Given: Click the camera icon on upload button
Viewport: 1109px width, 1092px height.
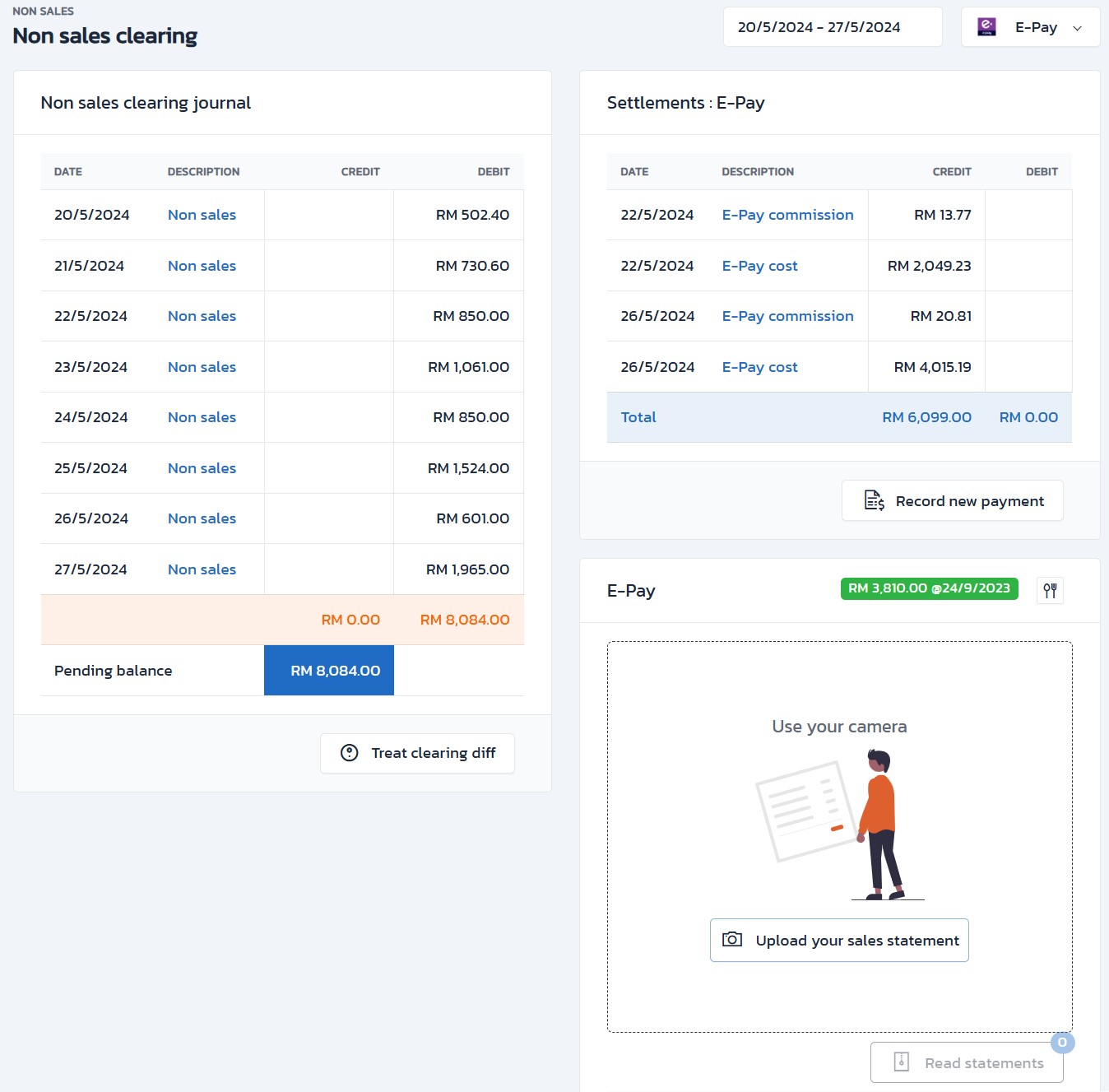Looking at the screenshot, I should [731, 940].
